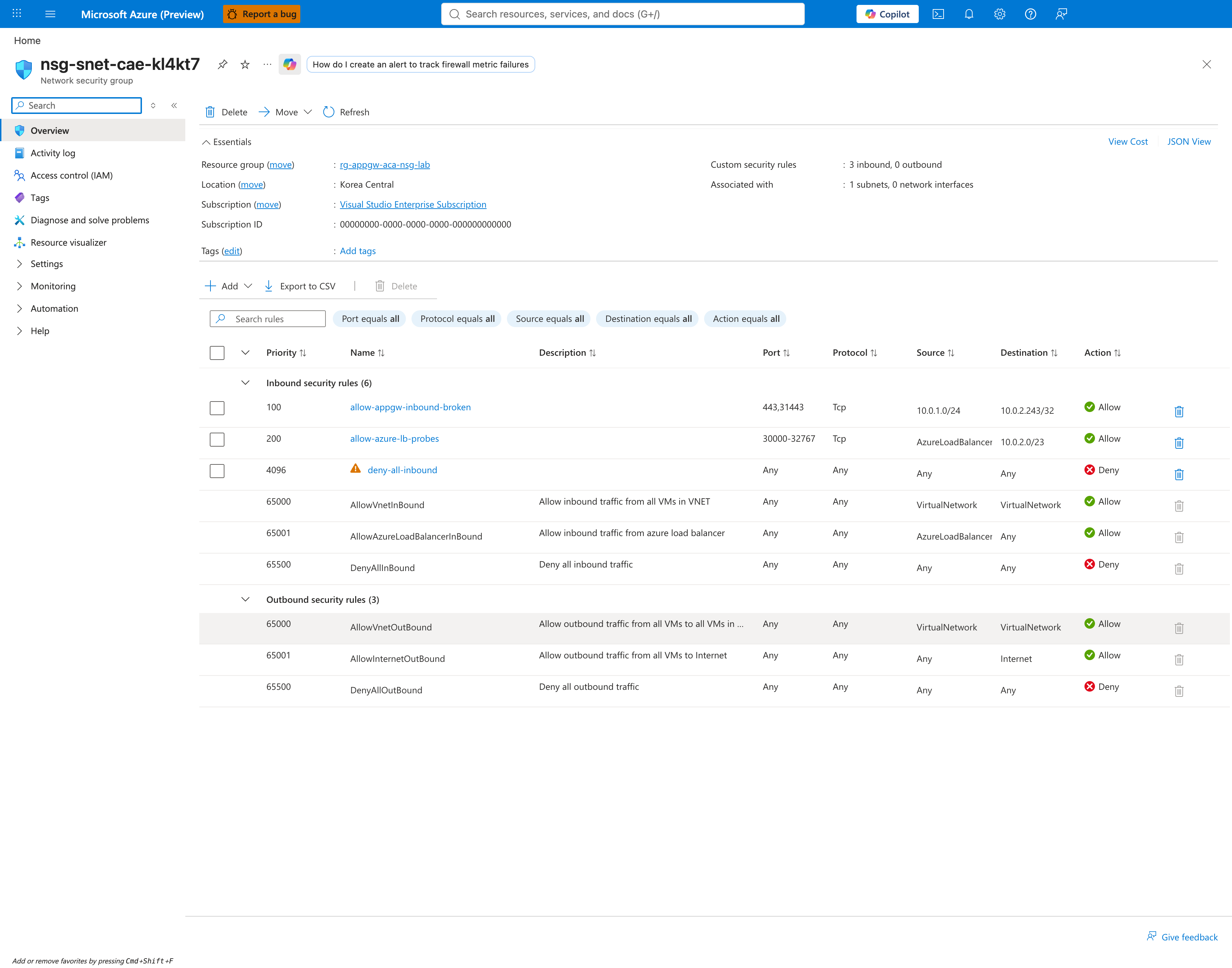
Task: Click the Search rules input field
Action: [267, 319]
